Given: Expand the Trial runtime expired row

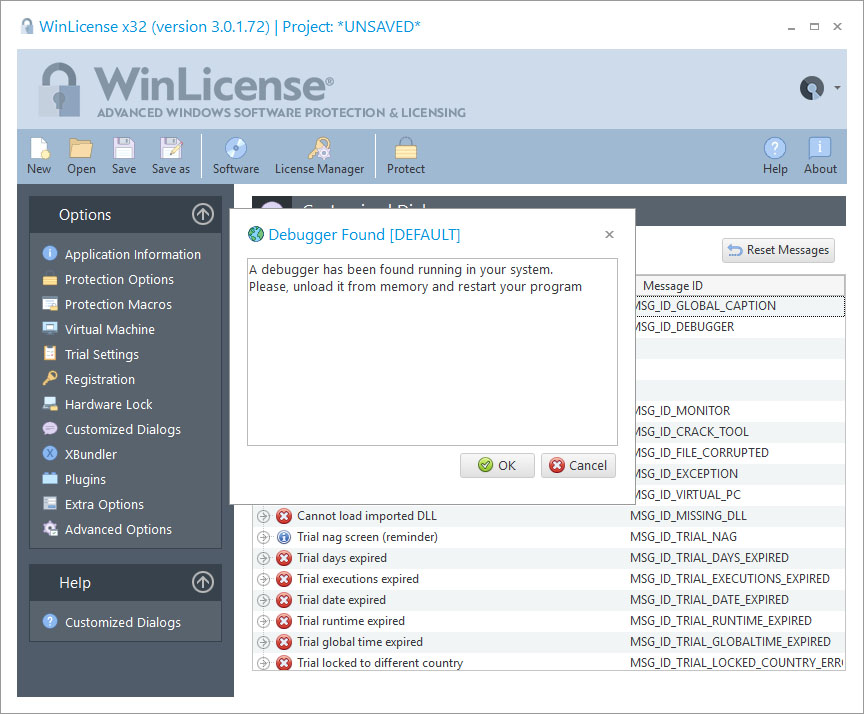Looking at the screenshot, I should click(263, 621).
